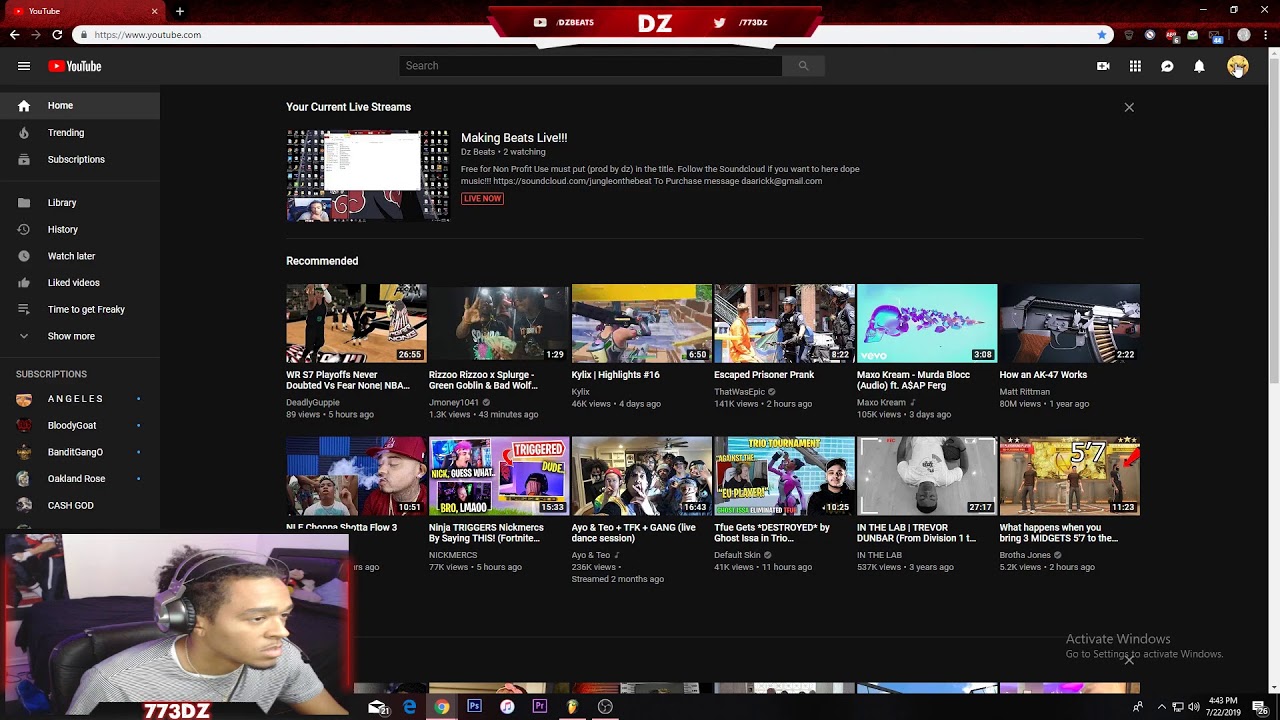Click the ThatWasEpic channel name
Viewport: 1280px width, 720px height.
click(739, 392)
